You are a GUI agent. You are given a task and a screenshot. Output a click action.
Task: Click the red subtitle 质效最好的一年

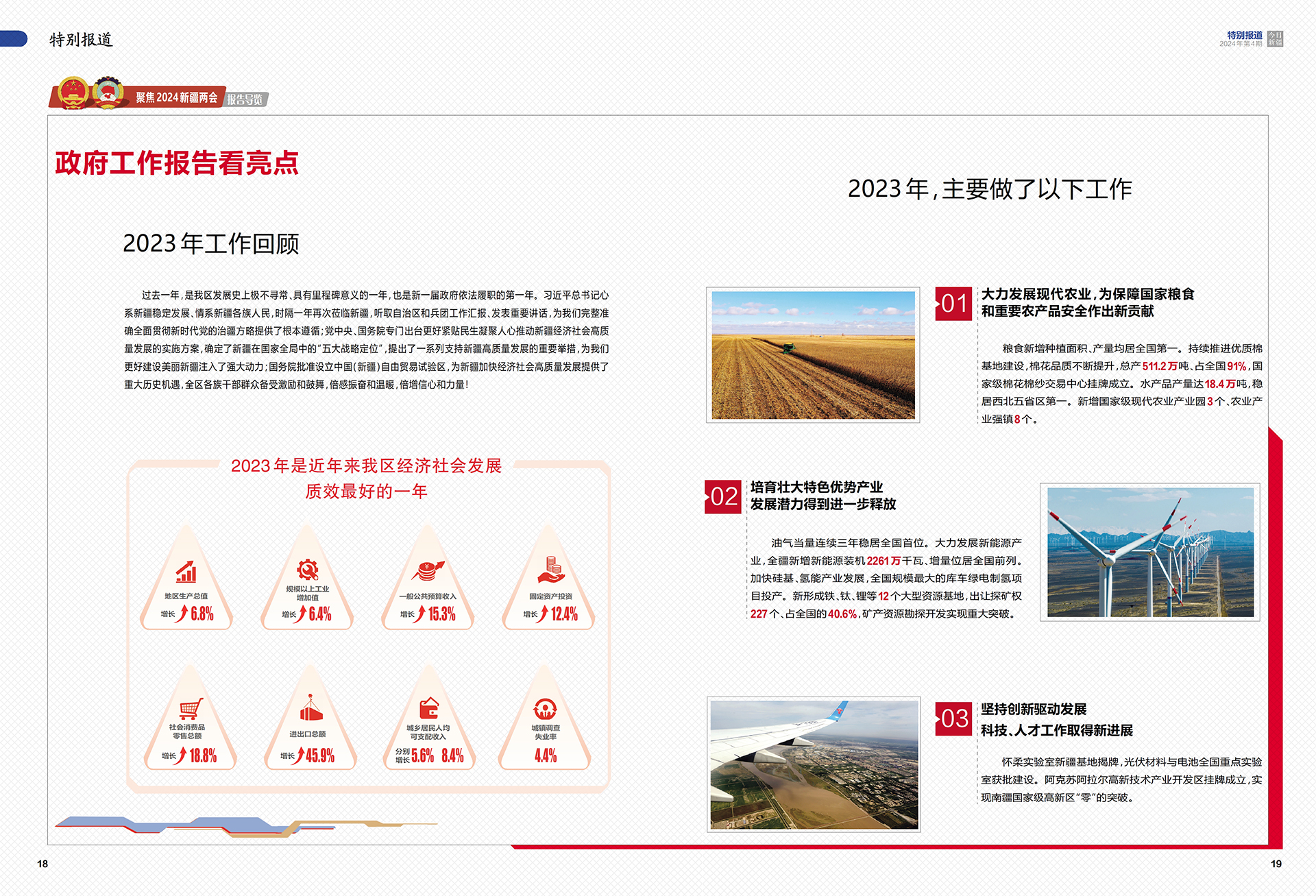(x=367, y=492)
